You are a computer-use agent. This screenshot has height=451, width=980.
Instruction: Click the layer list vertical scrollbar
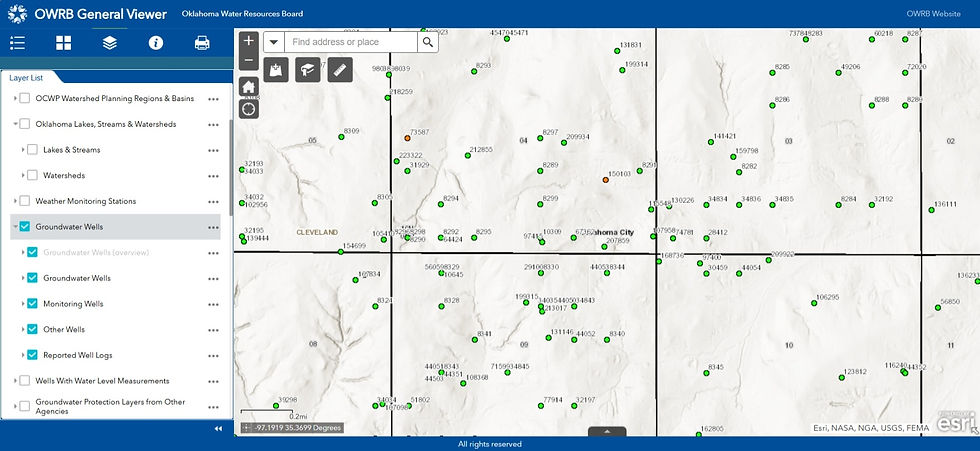pos(231,167)
